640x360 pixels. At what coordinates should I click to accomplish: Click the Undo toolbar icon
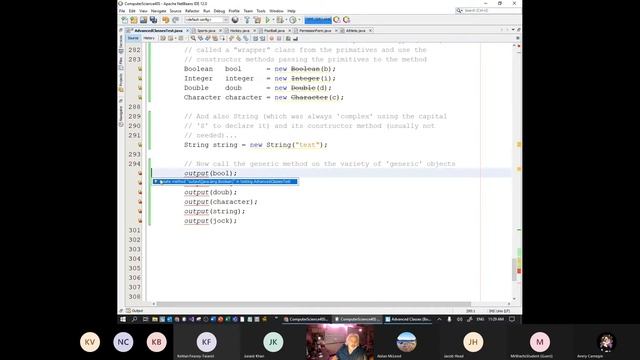point(166,20)
